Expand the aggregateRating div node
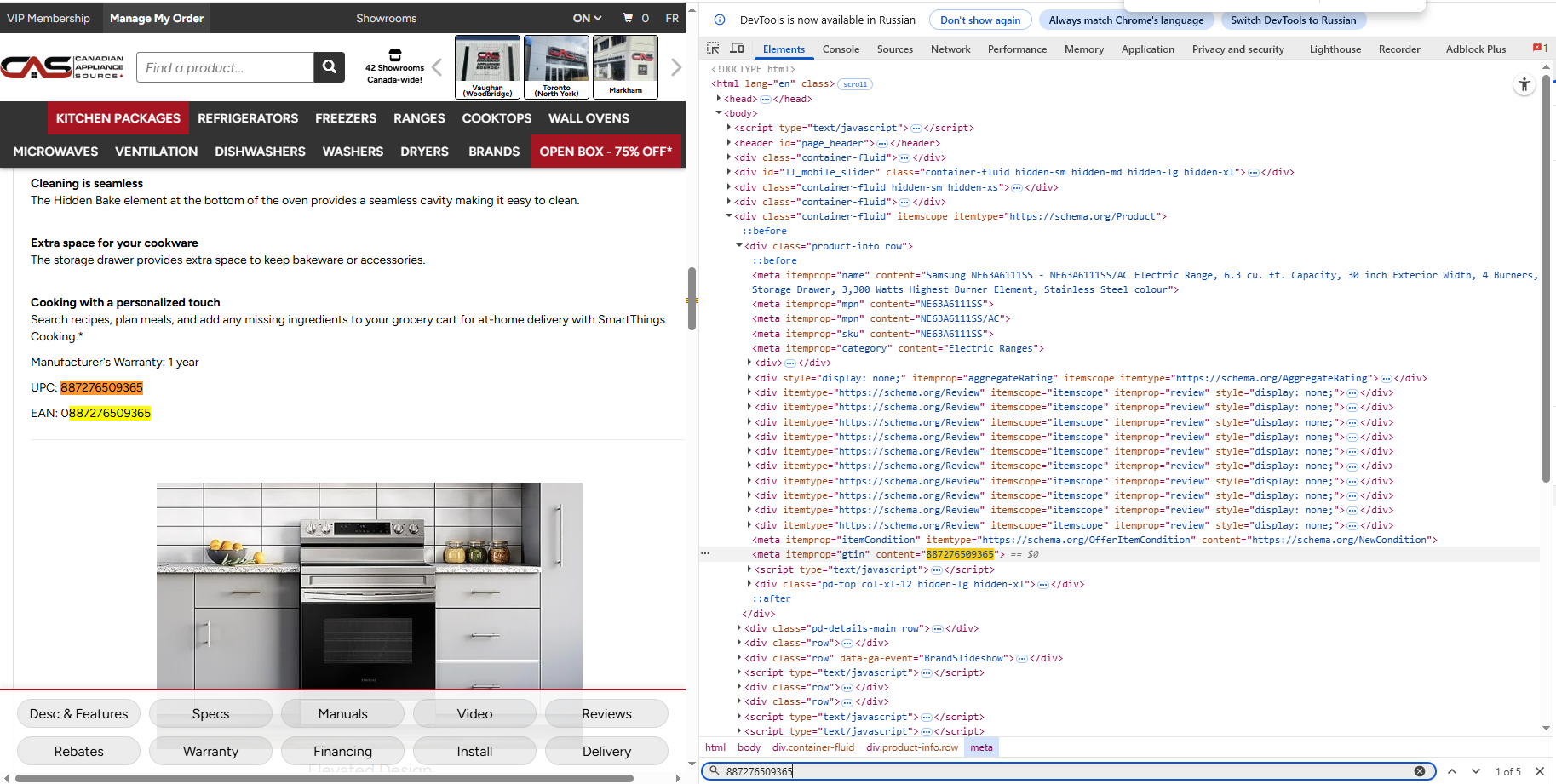 tap(749, 378)
